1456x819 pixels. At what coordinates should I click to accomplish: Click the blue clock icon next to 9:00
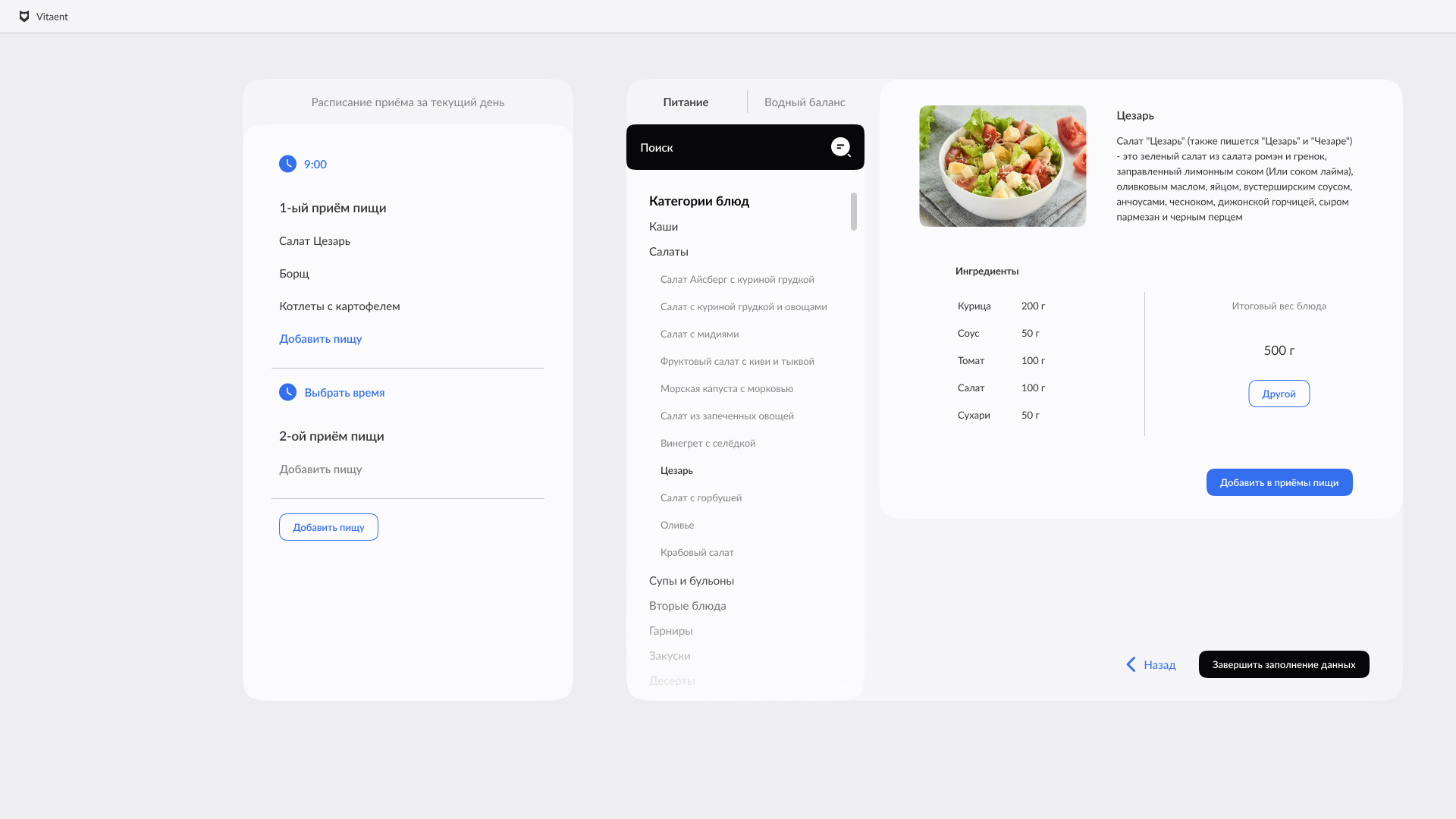coord(287,164)
